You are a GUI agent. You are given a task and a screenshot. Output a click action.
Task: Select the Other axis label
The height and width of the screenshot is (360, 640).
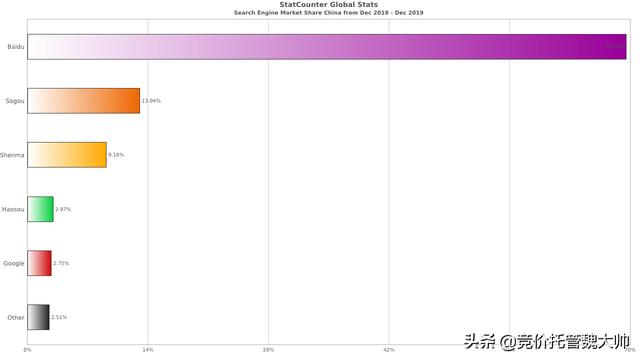(16, 318)
